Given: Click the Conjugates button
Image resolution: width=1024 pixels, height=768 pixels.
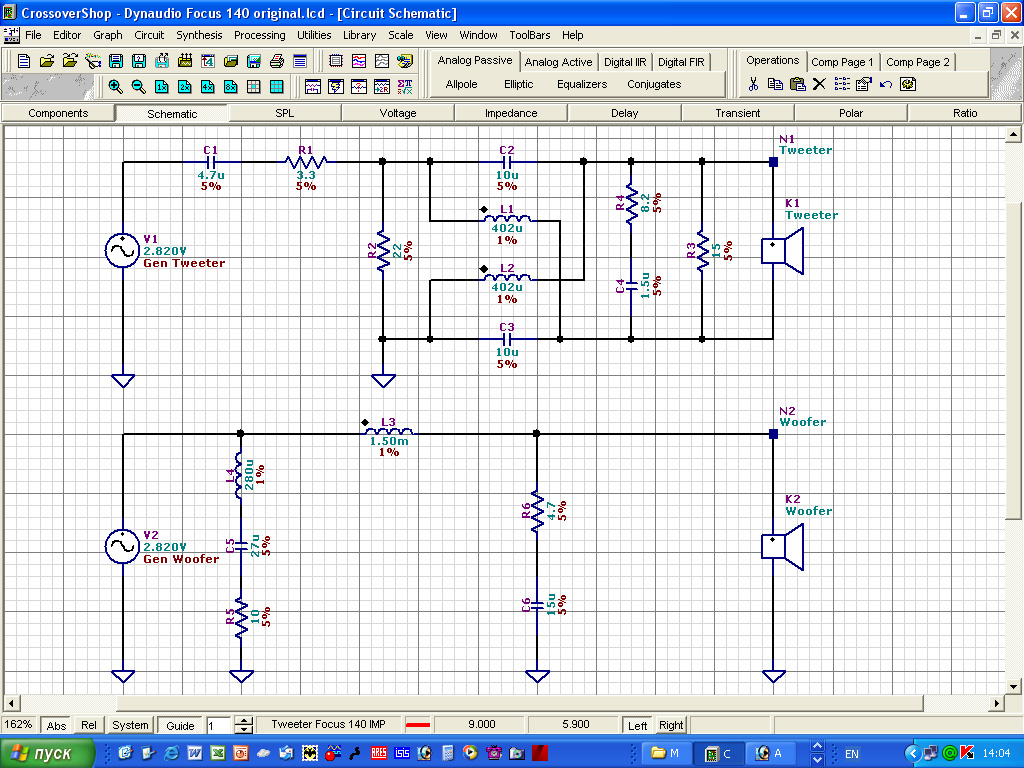Looking at the screenshot, I should (x=654, y=84).
